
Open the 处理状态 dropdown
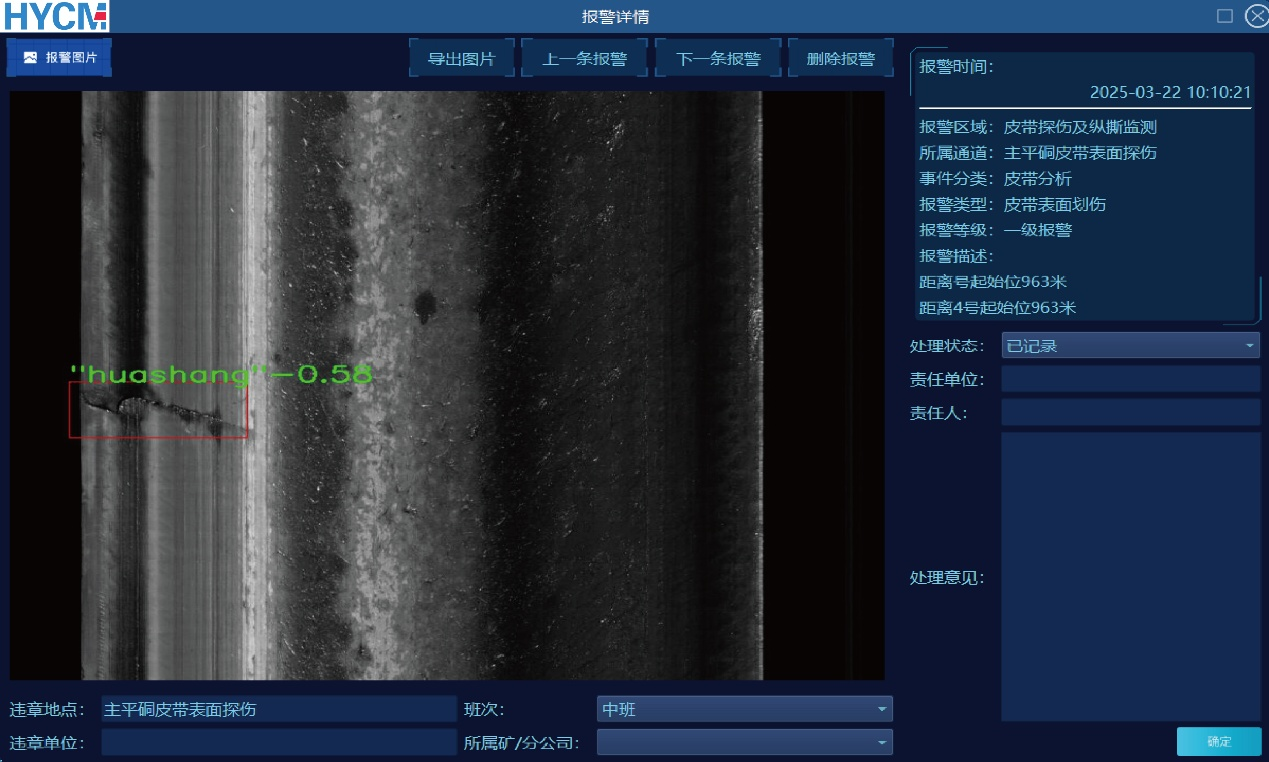(x=1131, y=346)
